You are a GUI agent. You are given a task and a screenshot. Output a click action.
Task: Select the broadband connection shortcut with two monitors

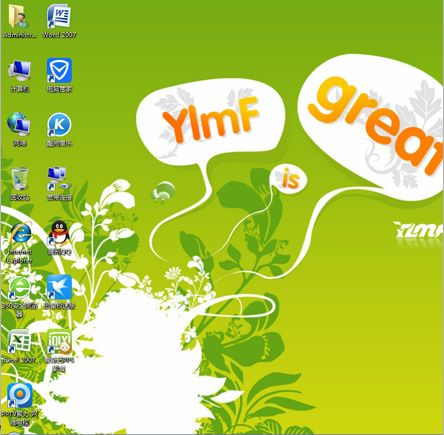[x=59, y=179]
